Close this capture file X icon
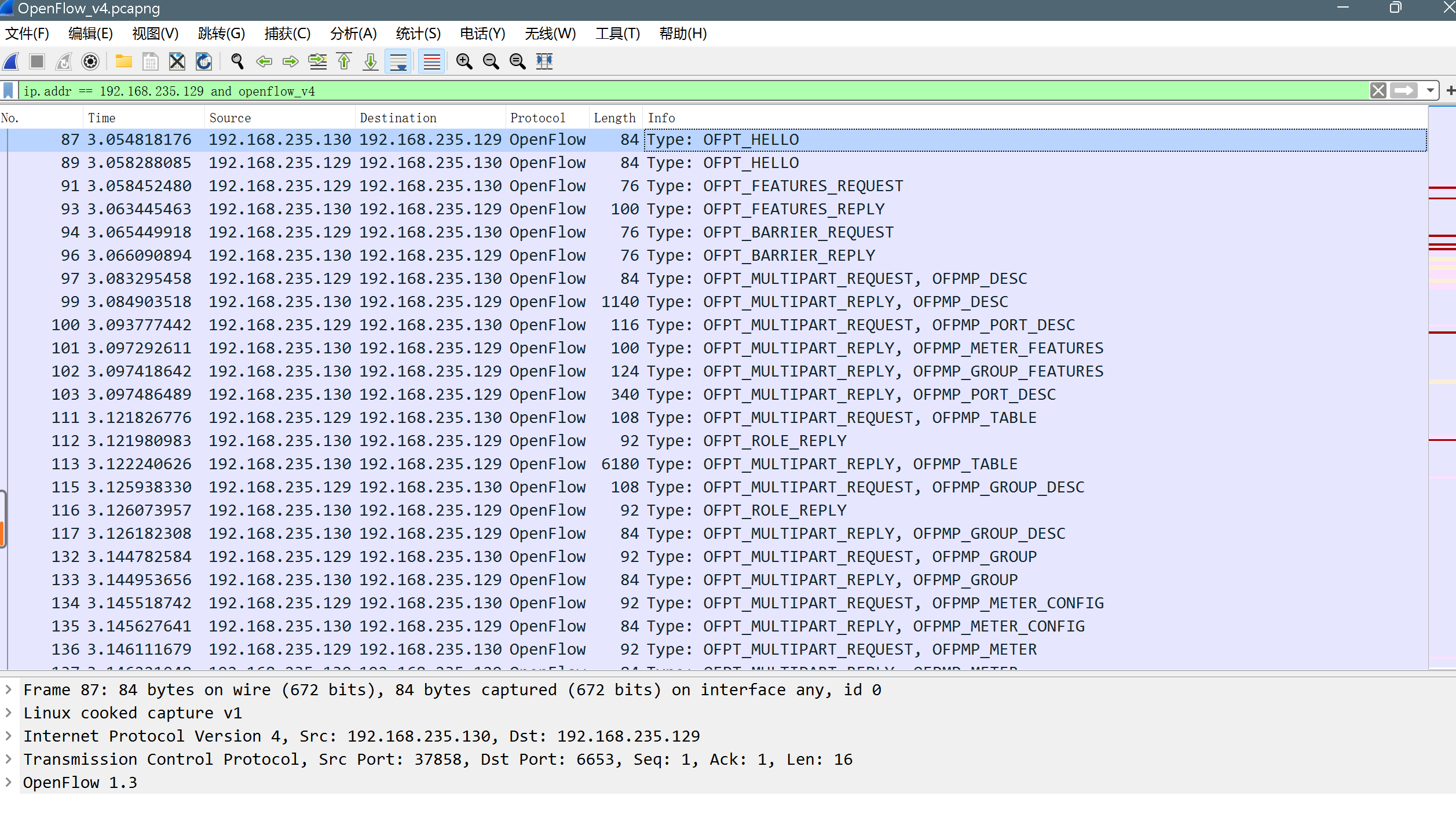The width and height of the screenshot is (1456, 814). tap(177, 61)
